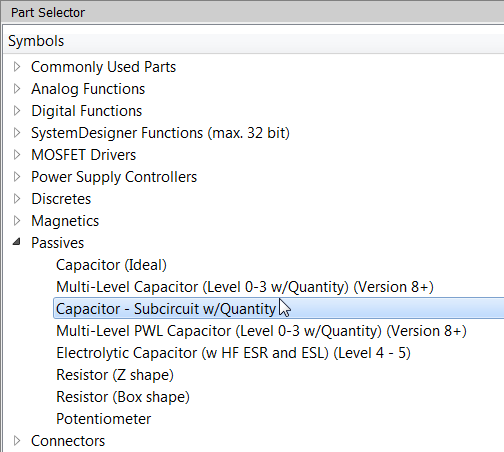The image size is (504, 452).
Task: Expand the MOSFET Drivers arrow
Action: 17,155
